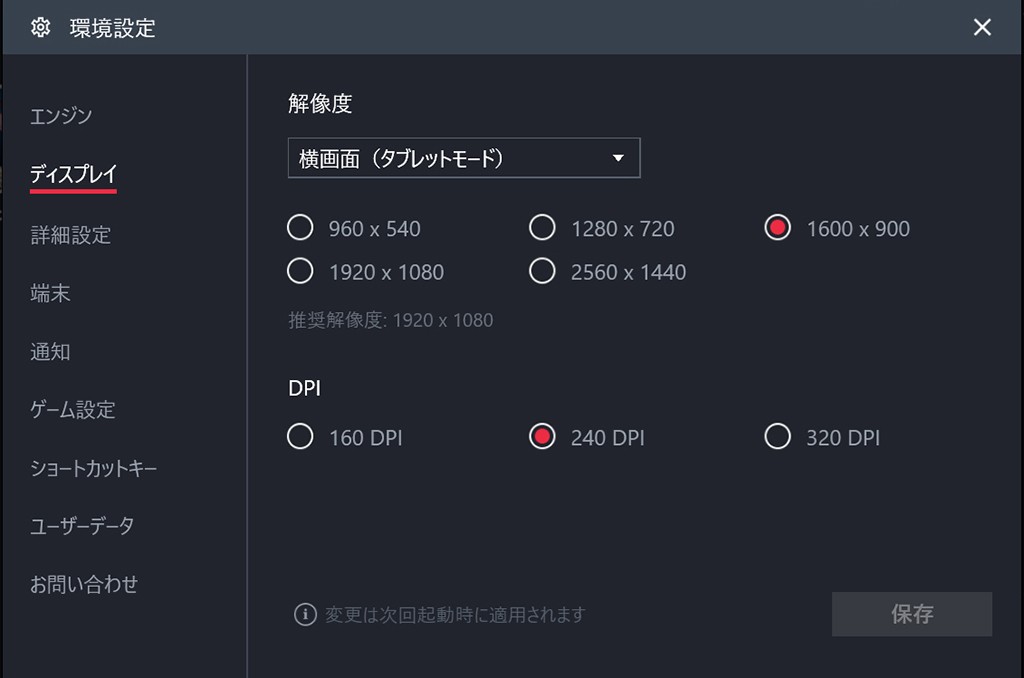The width and height of the screenshot is (1024, 678).
Task: Pick the 1920 x 1080 resolution
Action: point(300,271)
